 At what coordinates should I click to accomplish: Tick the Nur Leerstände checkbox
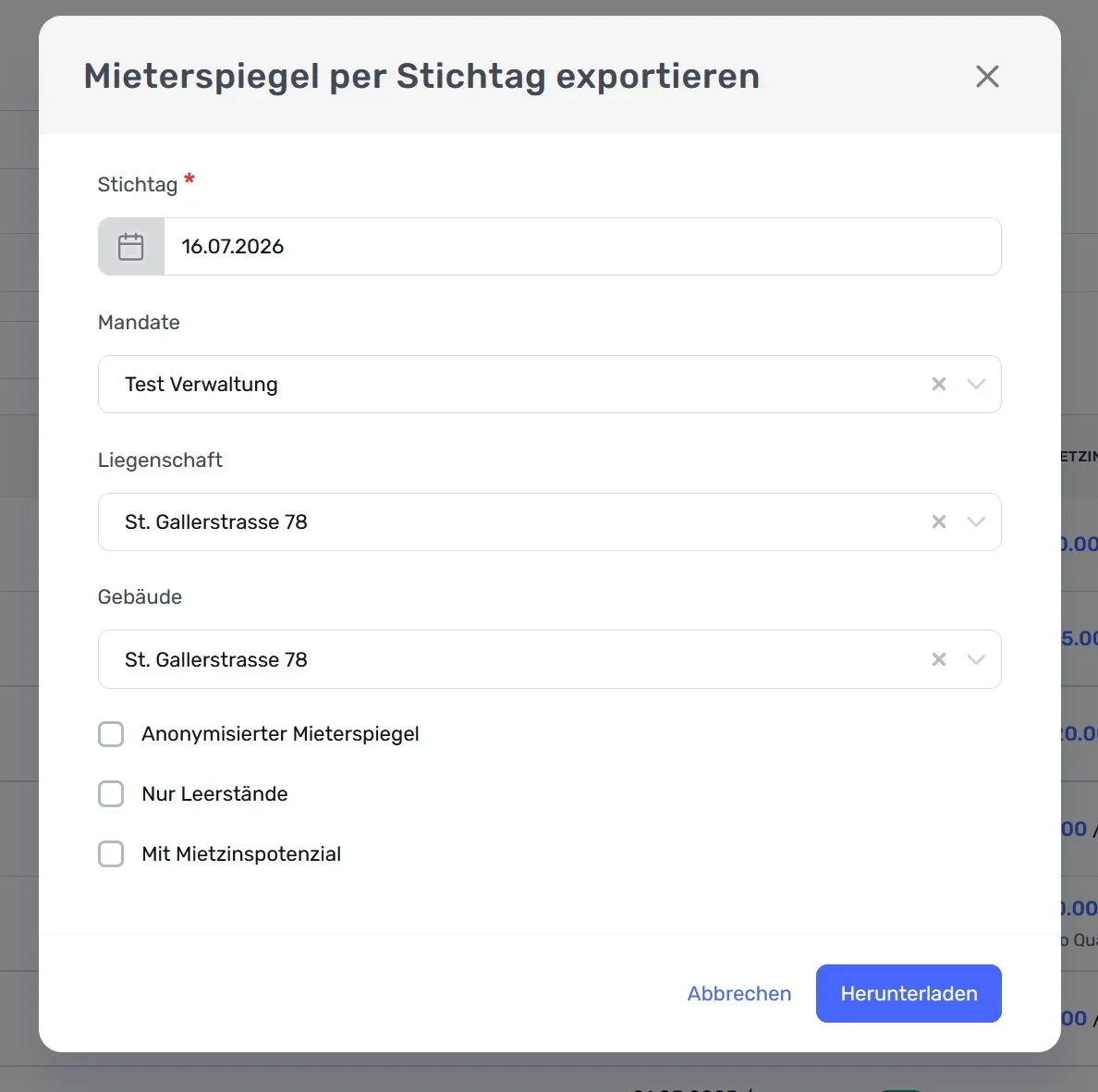[x=111, y=794]
